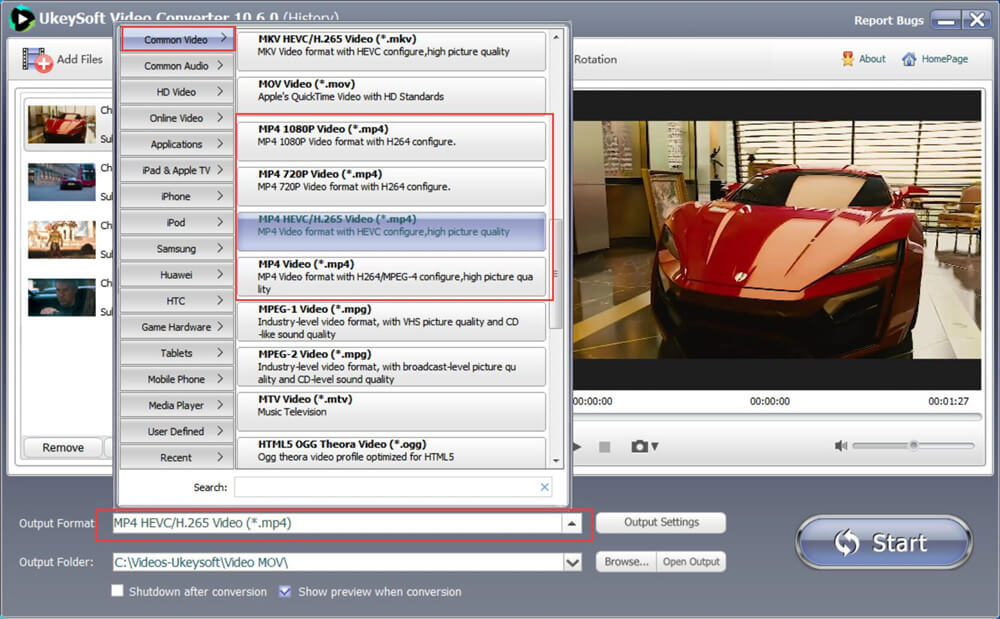Open the snapshot camera dropdown arrow

[x=655, y=446]
